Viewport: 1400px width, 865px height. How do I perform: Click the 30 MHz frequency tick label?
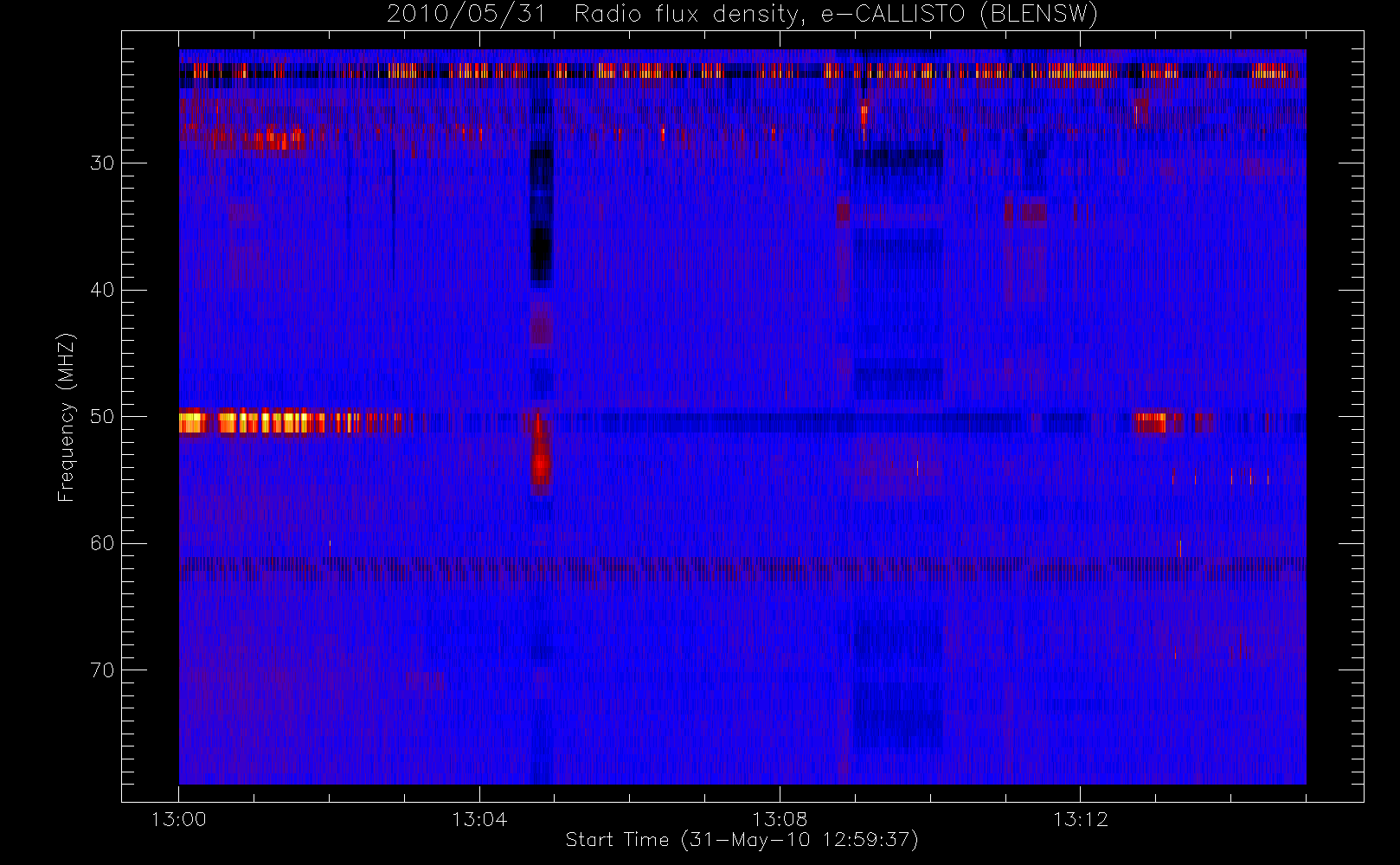click(102, 163)
